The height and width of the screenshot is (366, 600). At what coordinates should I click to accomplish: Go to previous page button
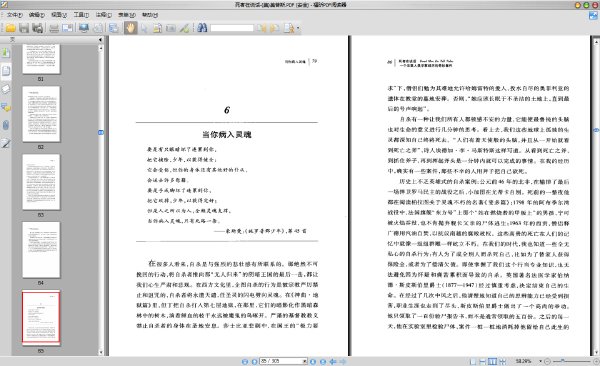click(x=254, y=361)
